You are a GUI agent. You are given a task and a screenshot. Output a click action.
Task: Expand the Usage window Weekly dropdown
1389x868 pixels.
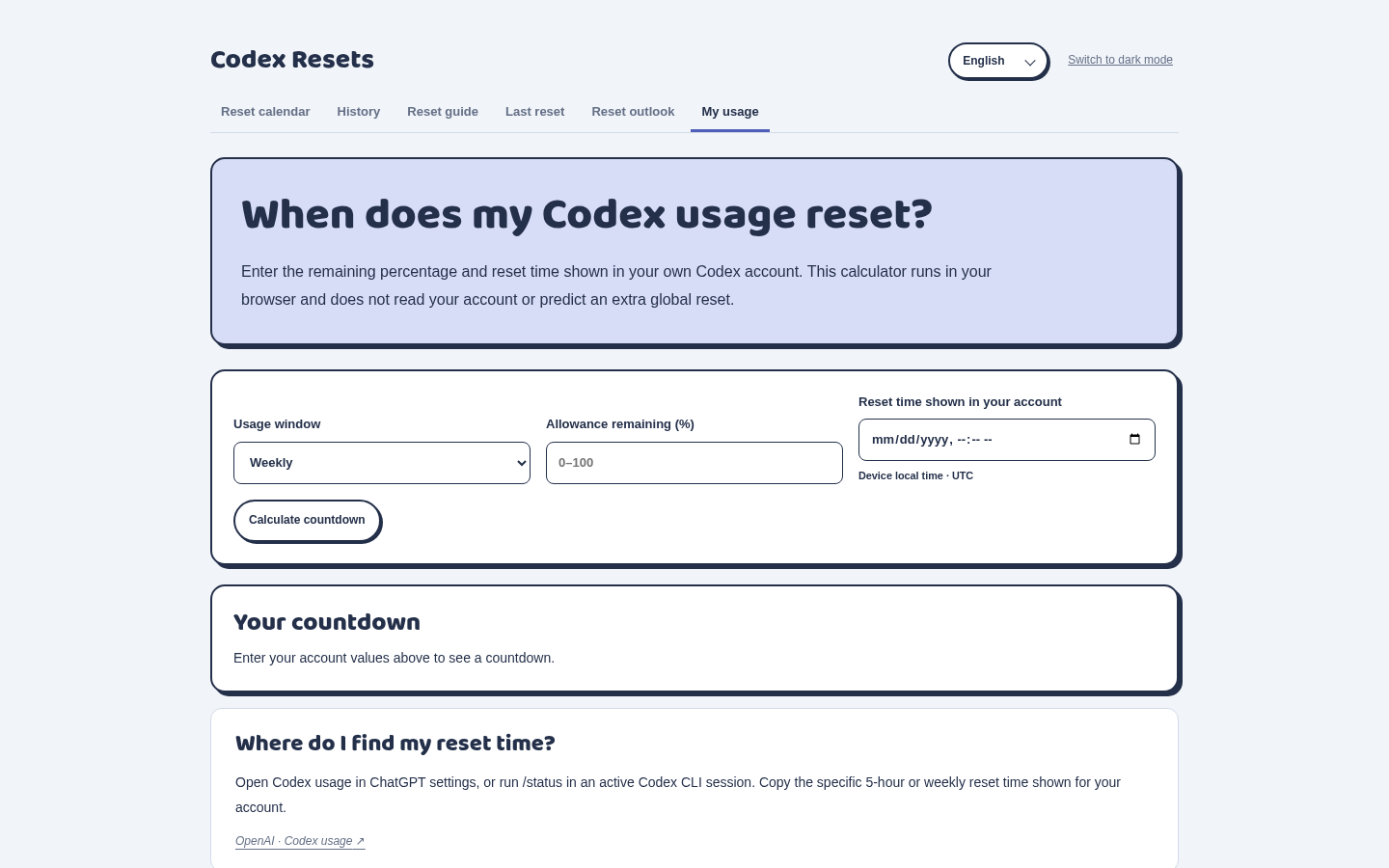pyautogui.click(x=382, y=463)
